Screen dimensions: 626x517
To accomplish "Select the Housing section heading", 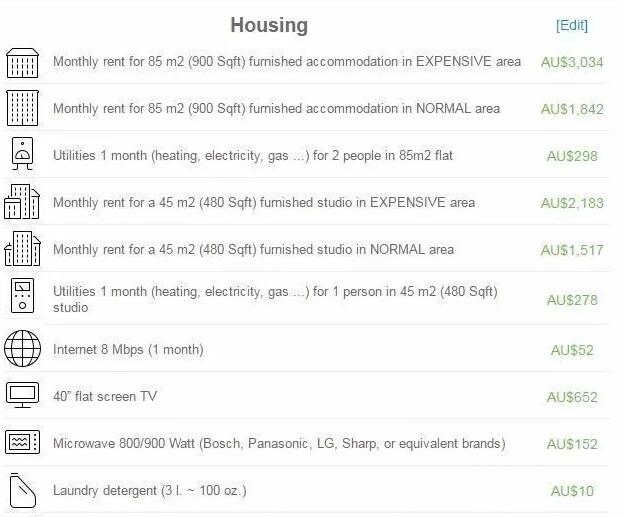I will 269,25.
